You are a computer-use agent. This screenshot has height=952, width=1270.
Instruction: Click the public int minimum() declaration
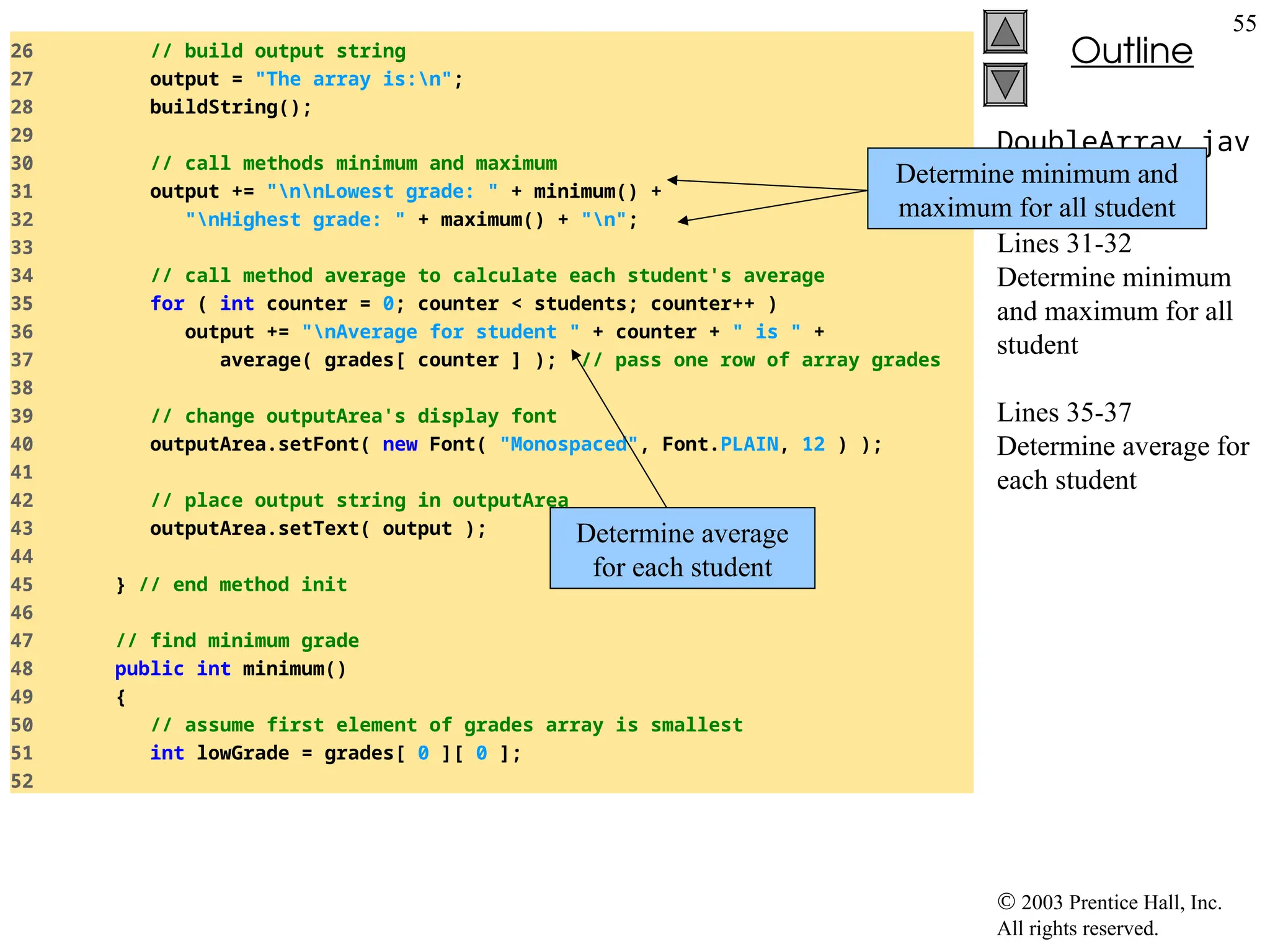(230, 669)
